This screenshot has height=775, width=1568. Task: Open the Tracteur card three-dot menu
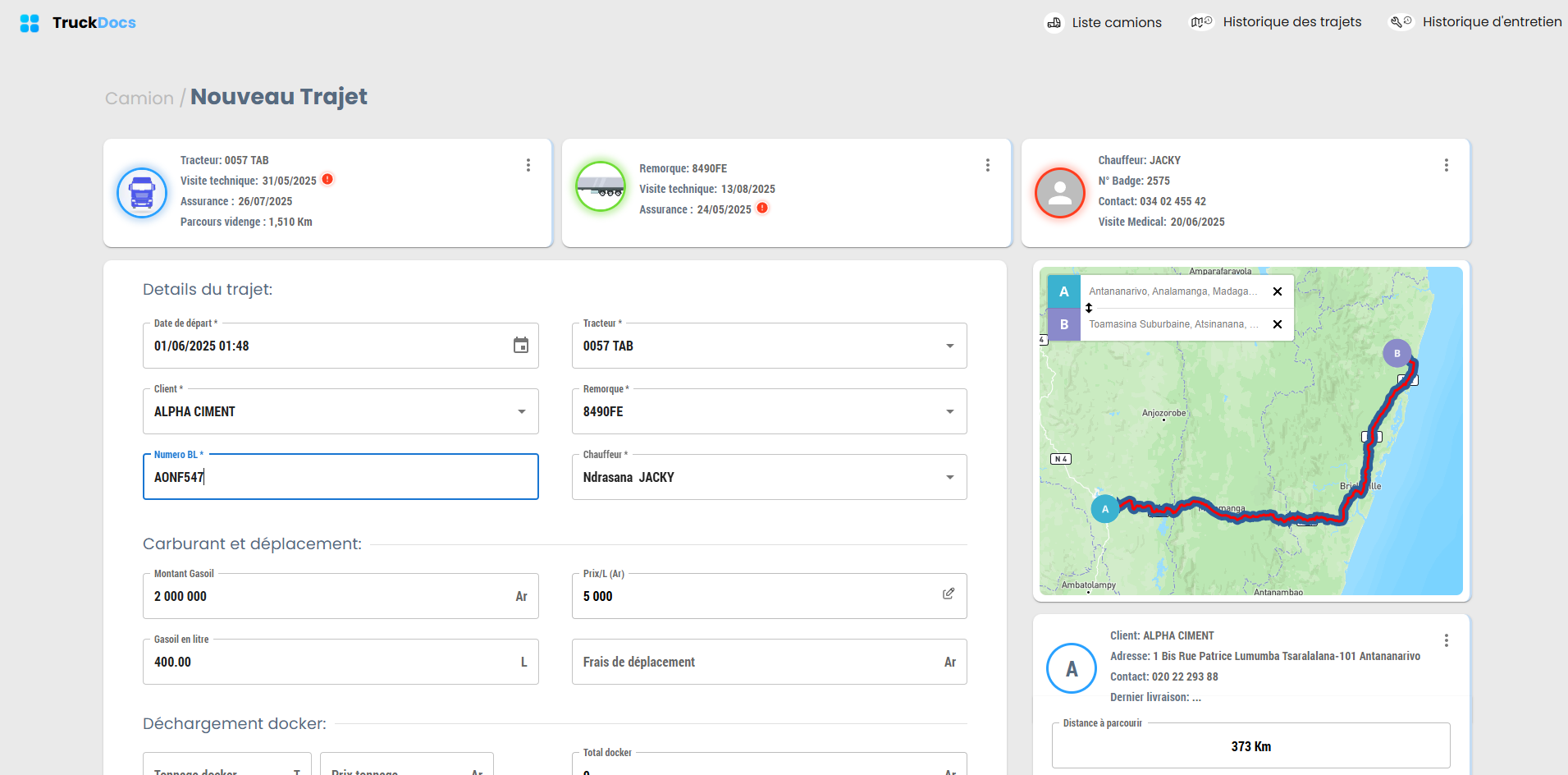pos(528,165)
